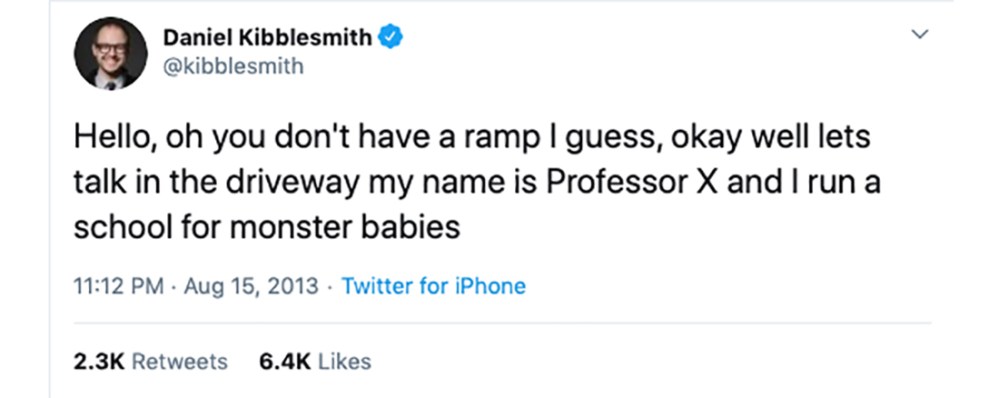Visit the @kibblesmith handle
The height and width of the screenshot is (398, 999).
point(234,66)
